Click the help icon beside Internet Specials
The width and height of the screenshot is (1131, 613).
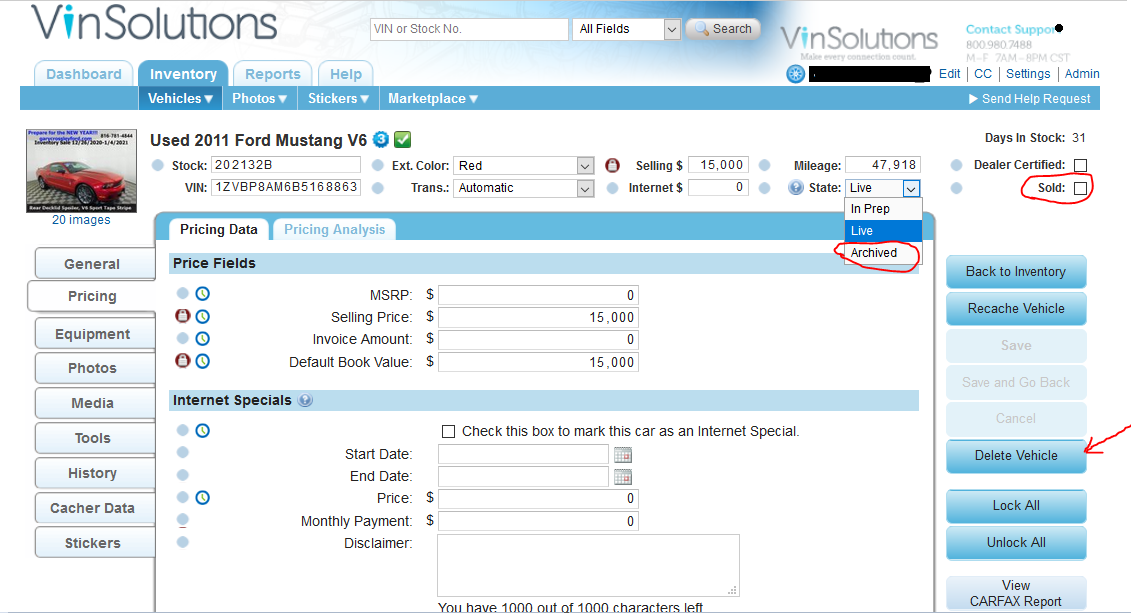tap(305, 401)
